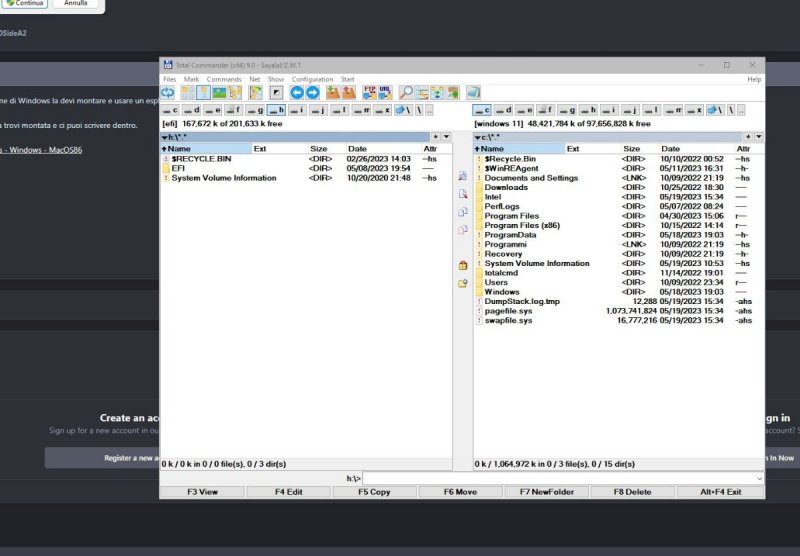Select the blue Forward arrow icon
The width and height of the screenshot is (800, 556).
312,93
